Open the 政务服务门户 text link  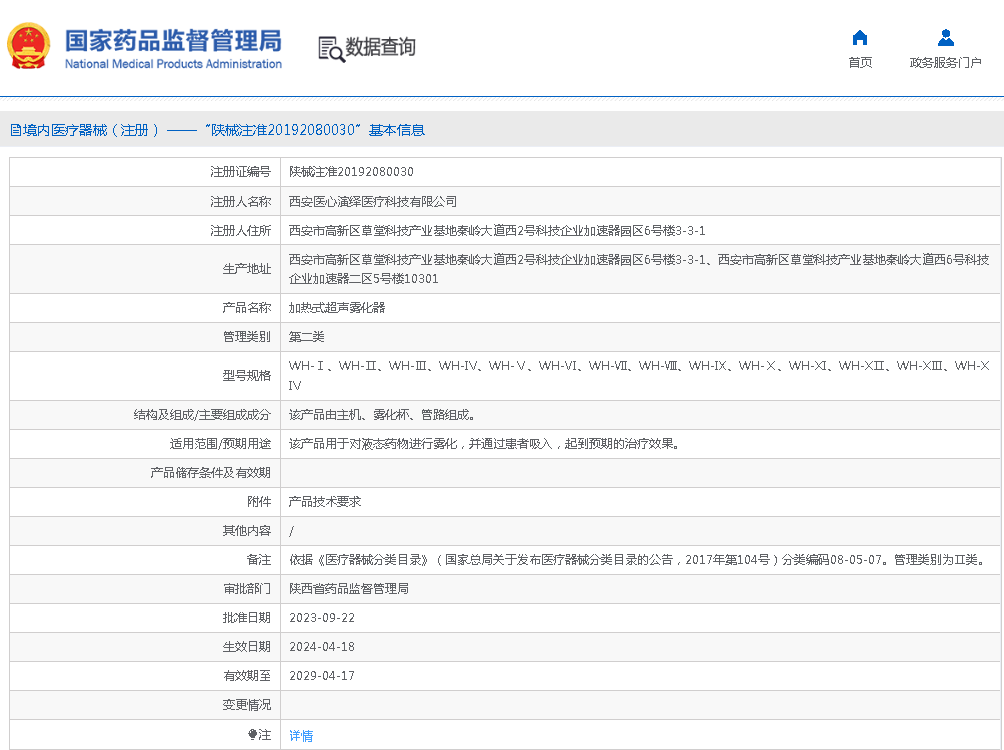point(945,63)
